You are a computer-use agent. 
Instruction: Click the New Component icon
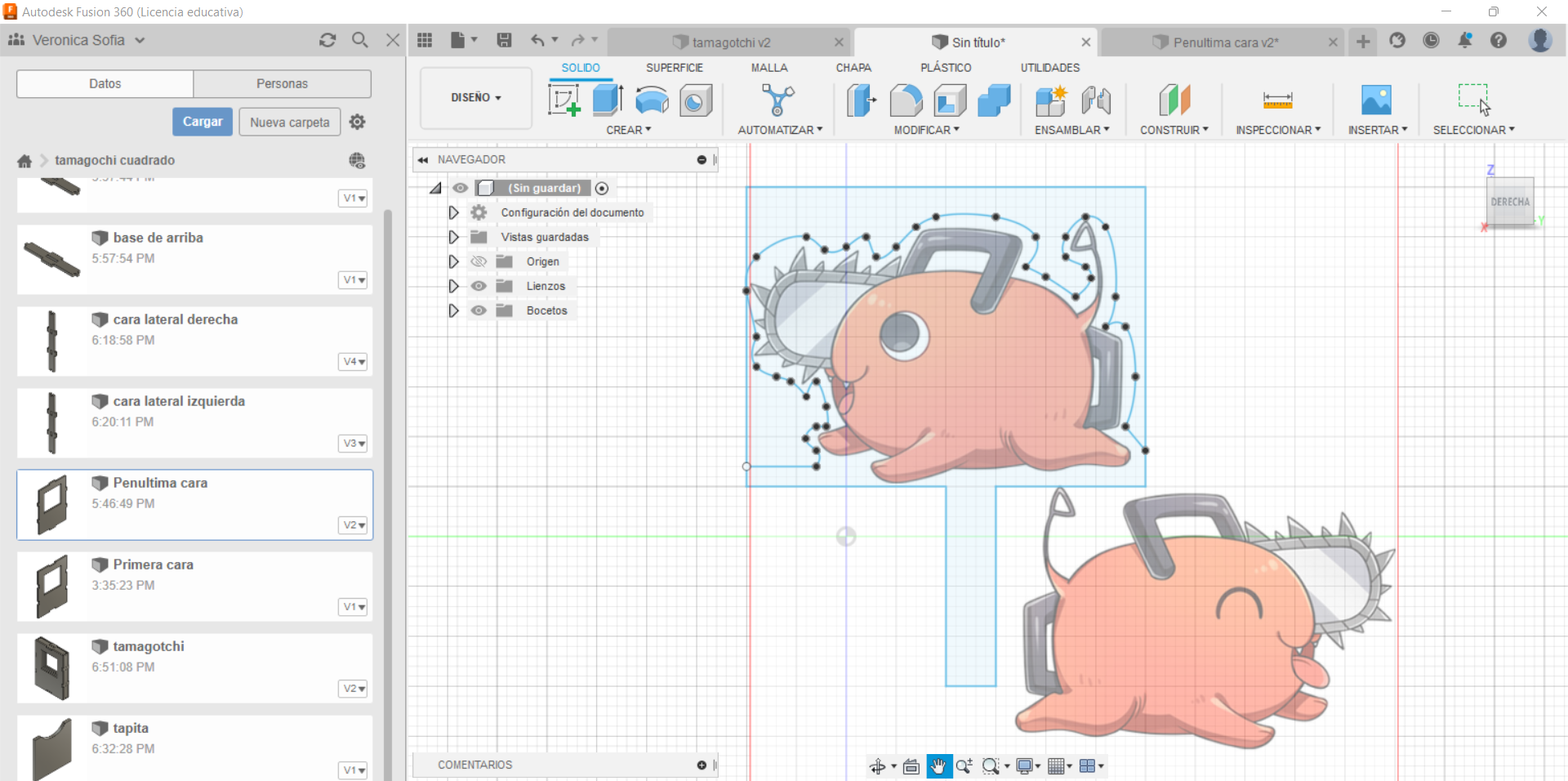coord(1051,100)
